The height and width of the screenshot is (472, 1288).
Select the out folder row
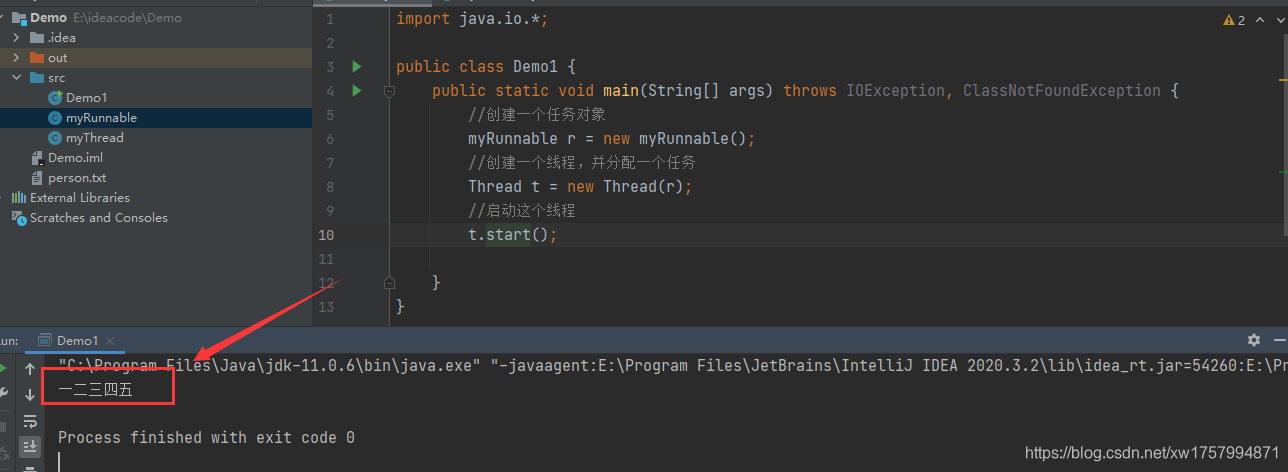(156, 58)
